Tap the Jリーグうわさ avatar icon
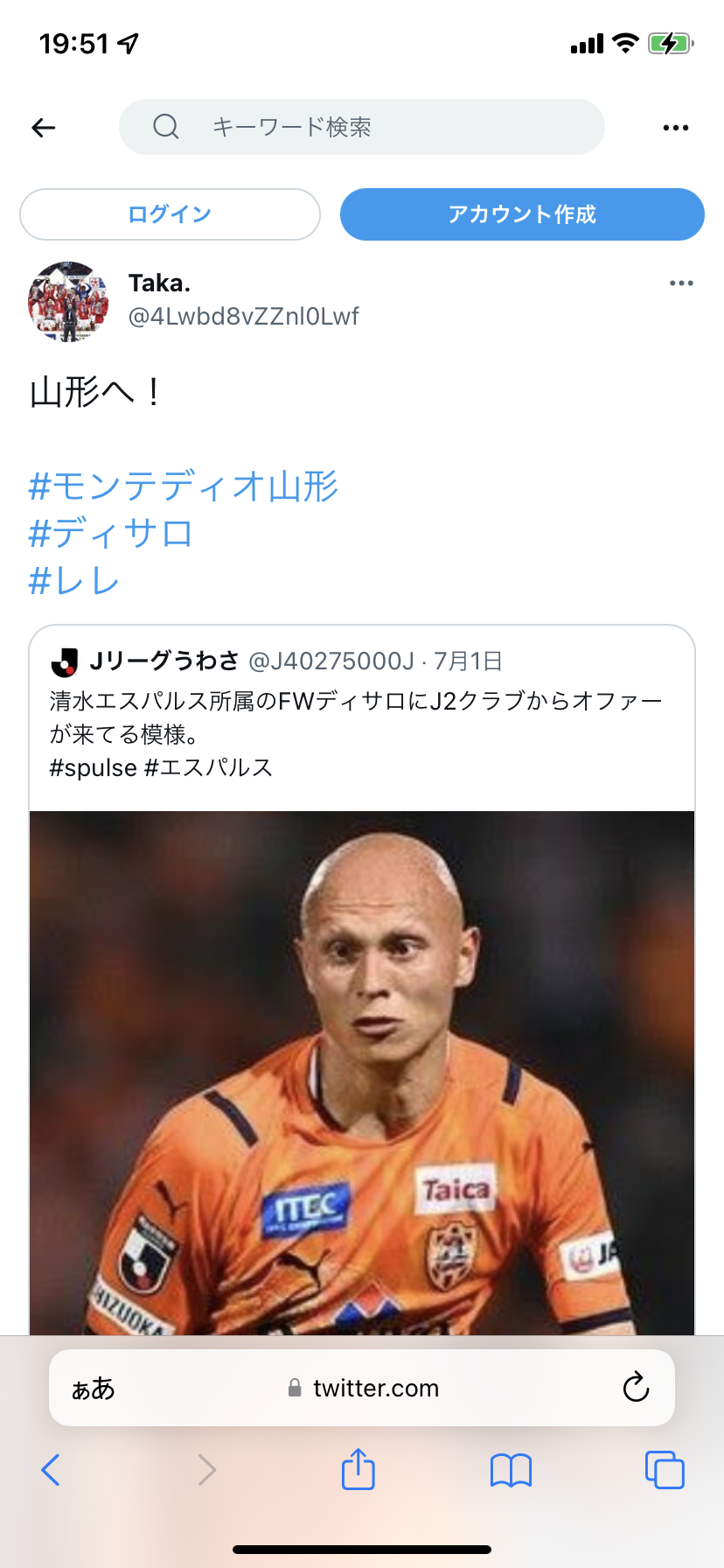The image size is (724, 1568). tap(65, 662)
